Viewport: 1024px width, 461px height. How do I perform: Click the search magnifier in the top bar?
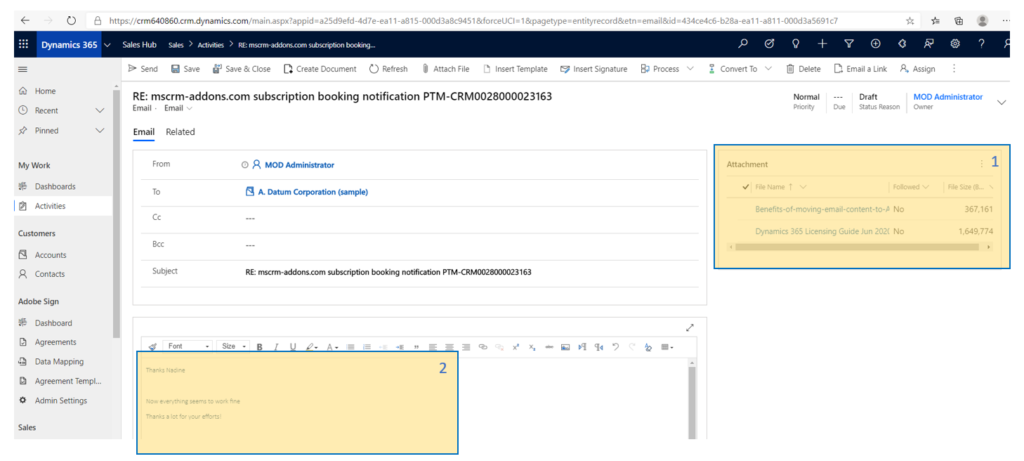tap(742, 45)
